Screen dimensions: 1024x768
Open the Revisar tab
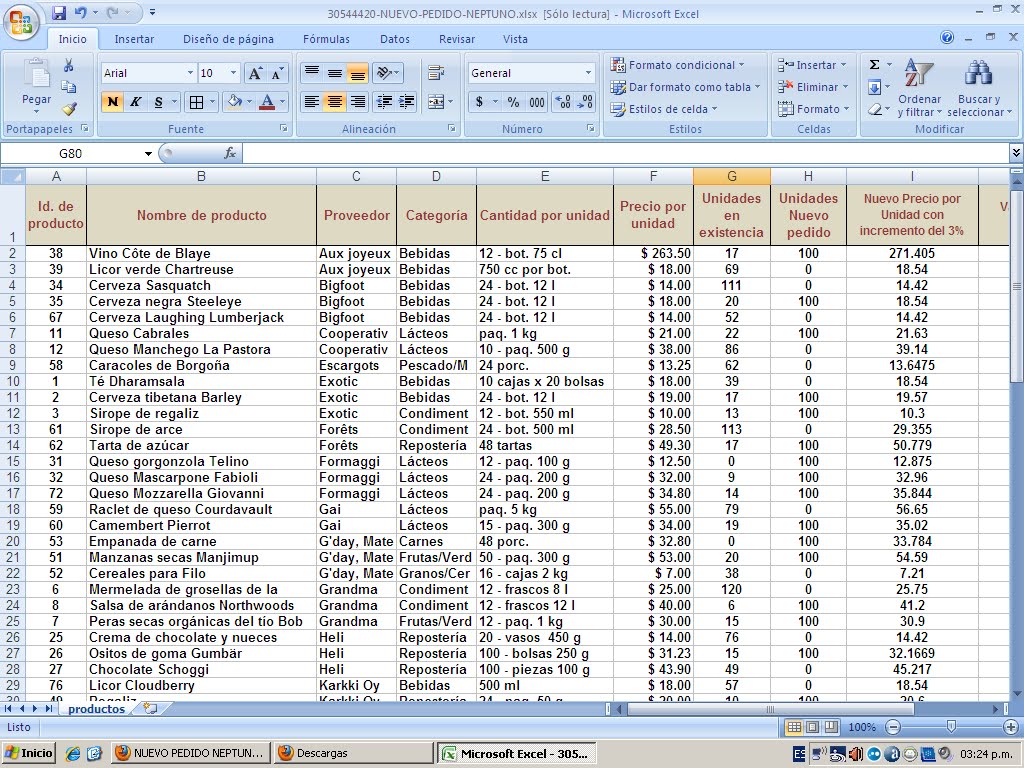[456, 39]
